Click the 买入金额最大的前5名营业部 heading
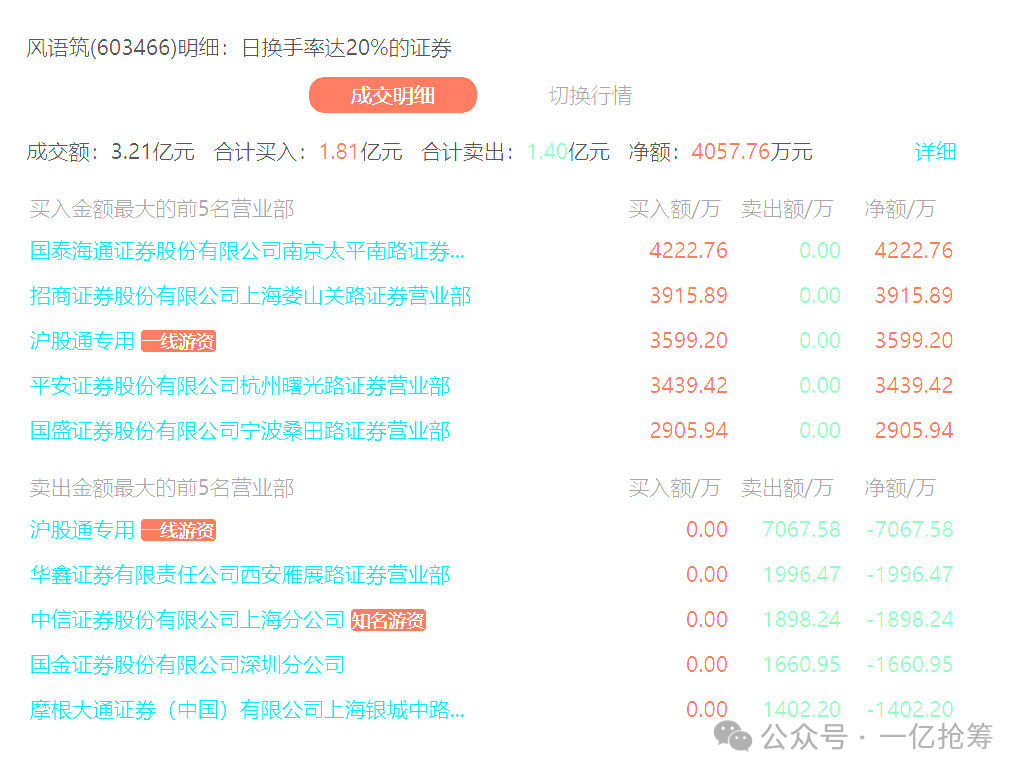Viewport: 1026px width, 778px height. point(162,209)
